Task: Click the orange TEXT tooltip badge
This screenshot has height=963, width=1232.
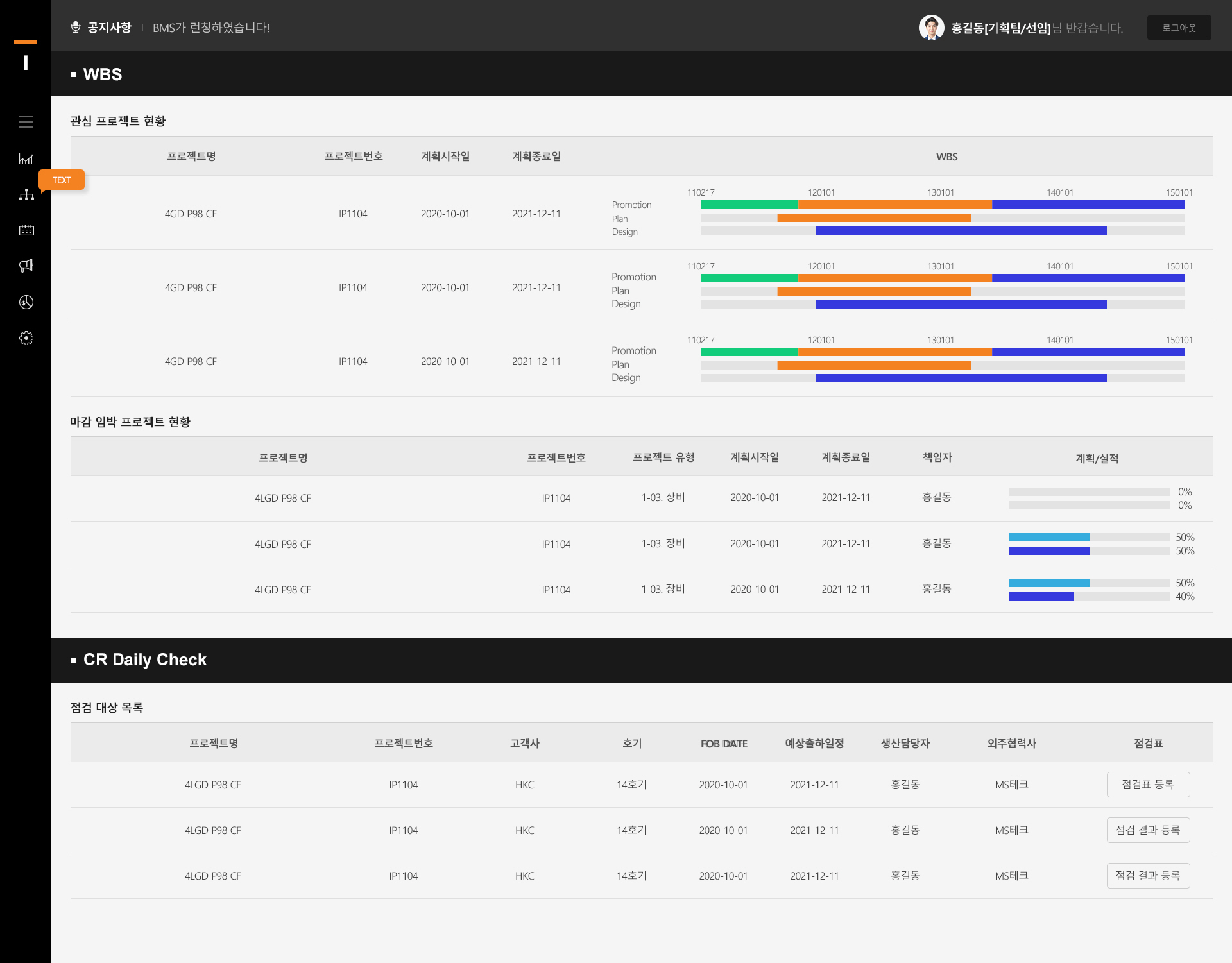Action: (62, 180)
